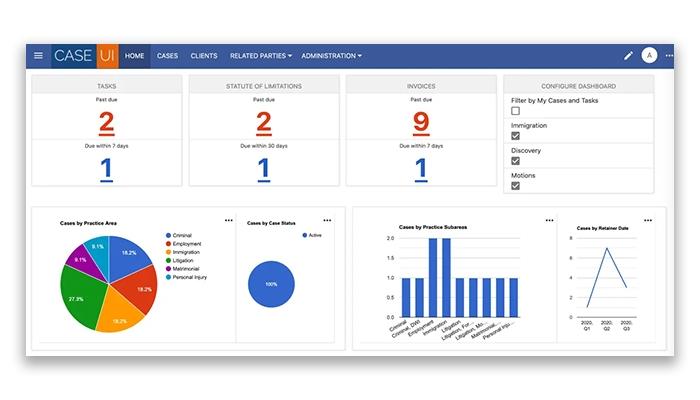This screenshot has width=700, height=400.
Task: Click the Invoices card header
Action: pyautogui.click(x=421, y=86)
